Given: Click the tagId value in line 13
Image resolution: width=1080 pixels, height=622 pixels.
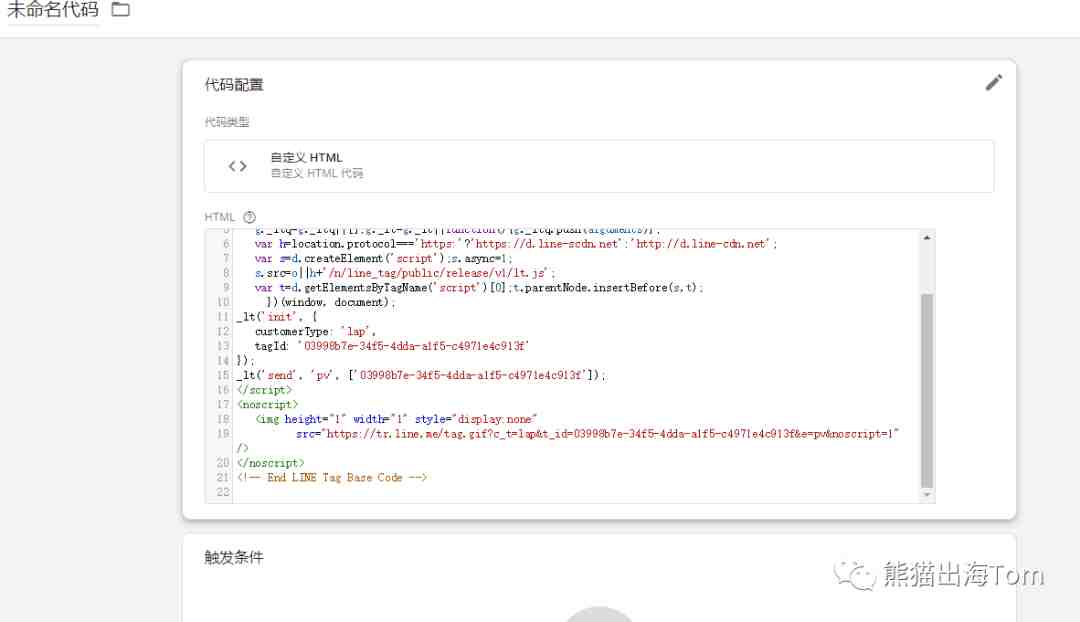Looking at the screenshot, I should (412, 346).
